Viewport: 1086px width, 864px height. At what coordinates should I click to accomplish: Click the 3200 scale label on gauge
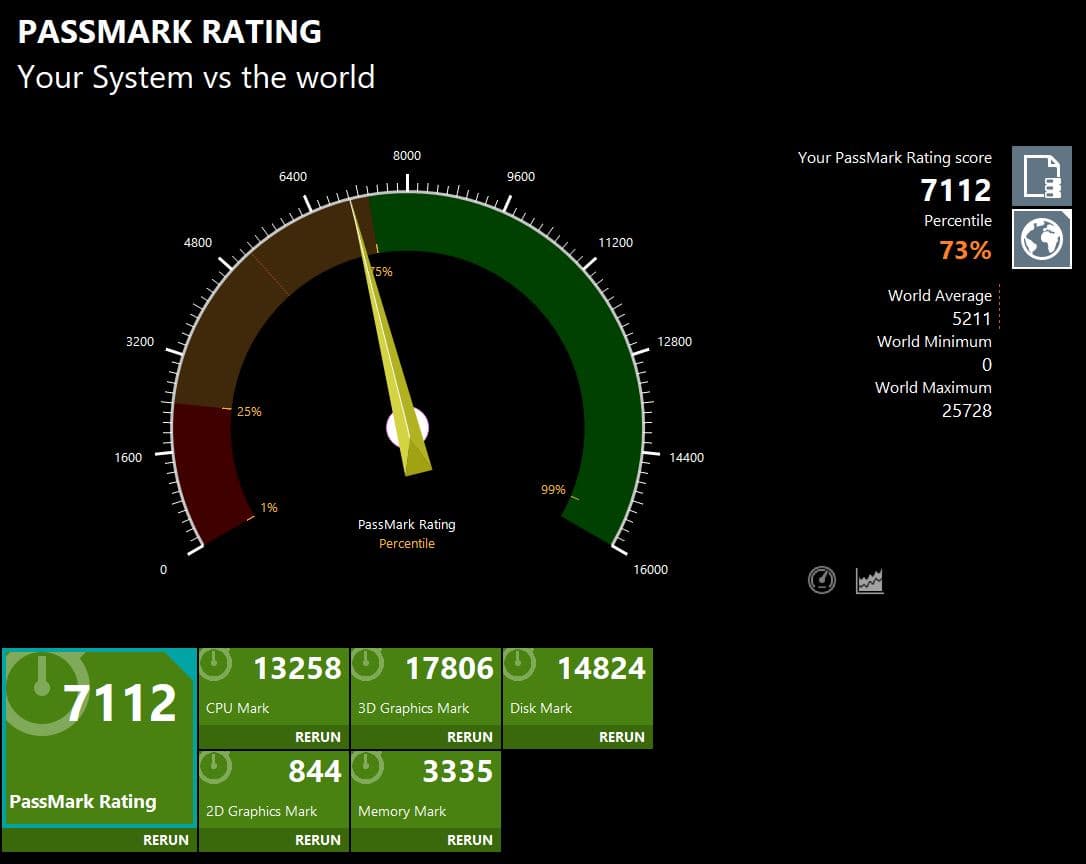point(140,342)
